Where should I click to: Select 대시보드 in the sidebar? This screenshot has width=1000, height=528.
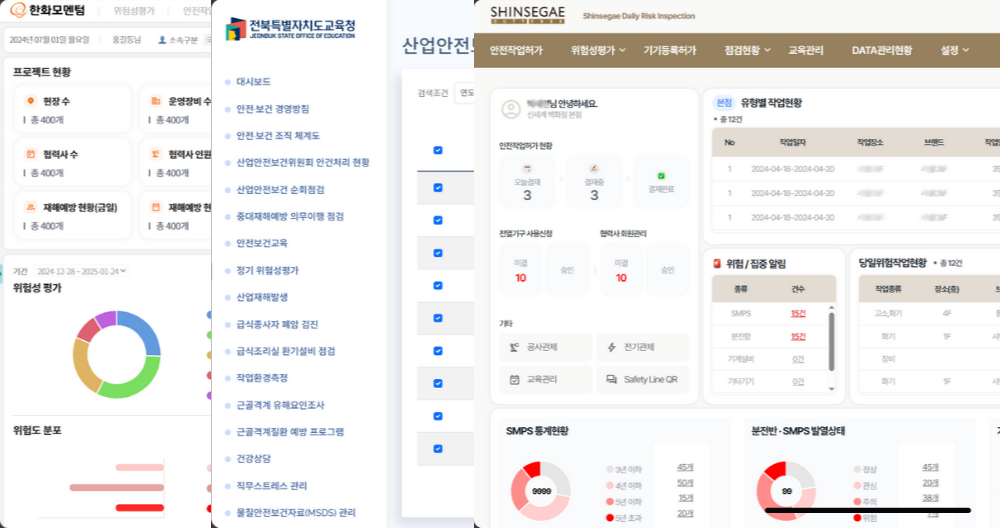coord(253,82)
